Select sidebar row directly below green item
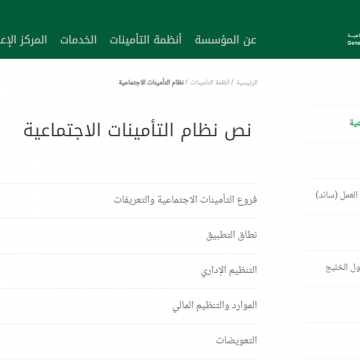The height and width of the screenshot is (360, 360). (333, 160)
